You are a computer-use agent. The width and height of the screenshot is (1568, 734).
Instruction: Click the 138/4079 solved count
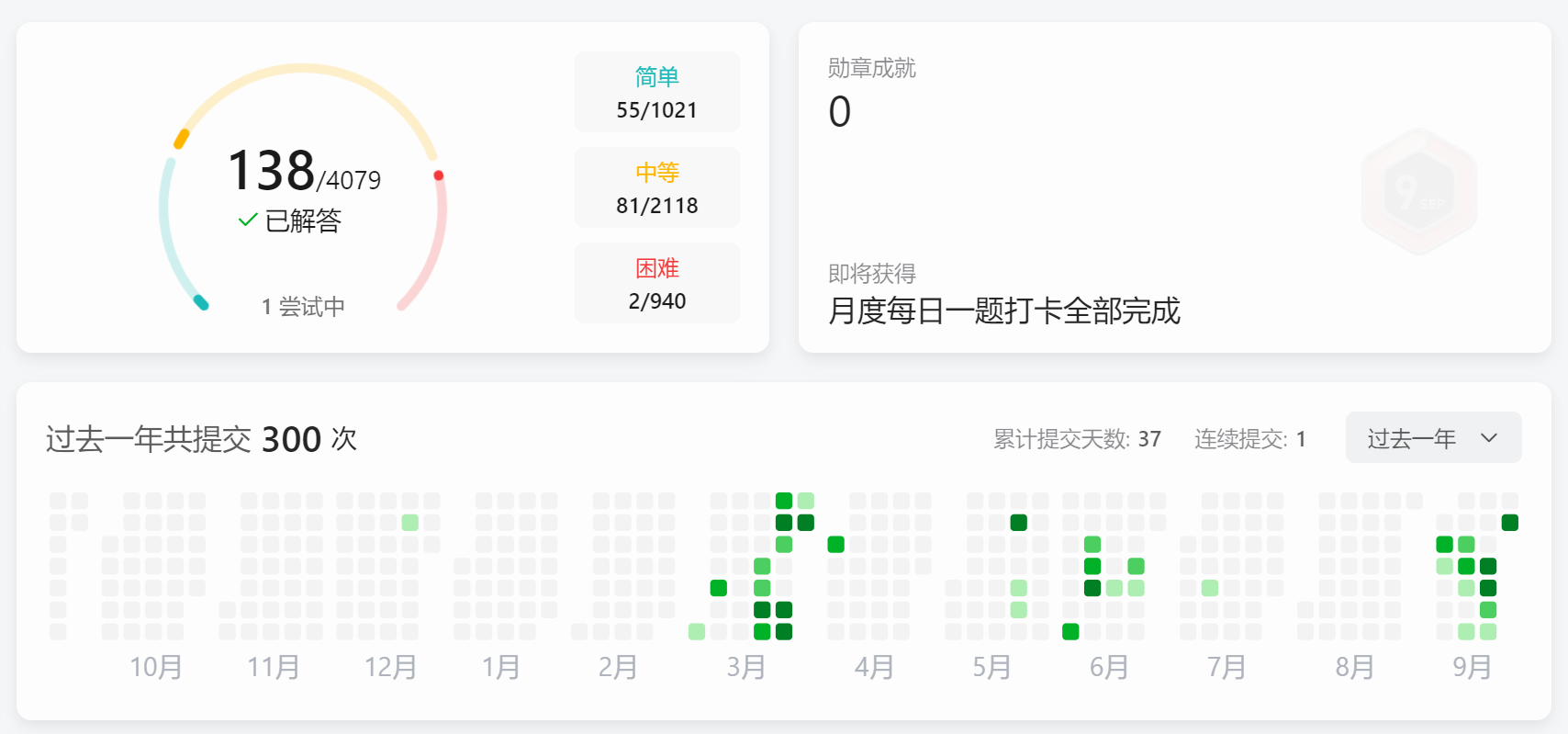pyautogui.click(x=303, y=172)
